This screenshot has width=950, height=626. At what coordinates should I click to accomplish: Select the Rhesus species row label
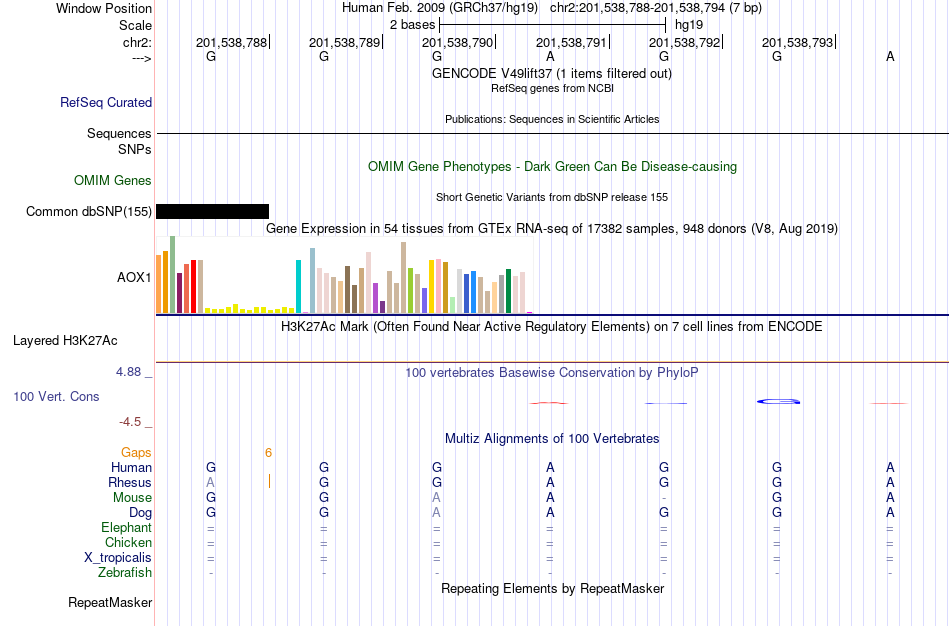[130, 482]
